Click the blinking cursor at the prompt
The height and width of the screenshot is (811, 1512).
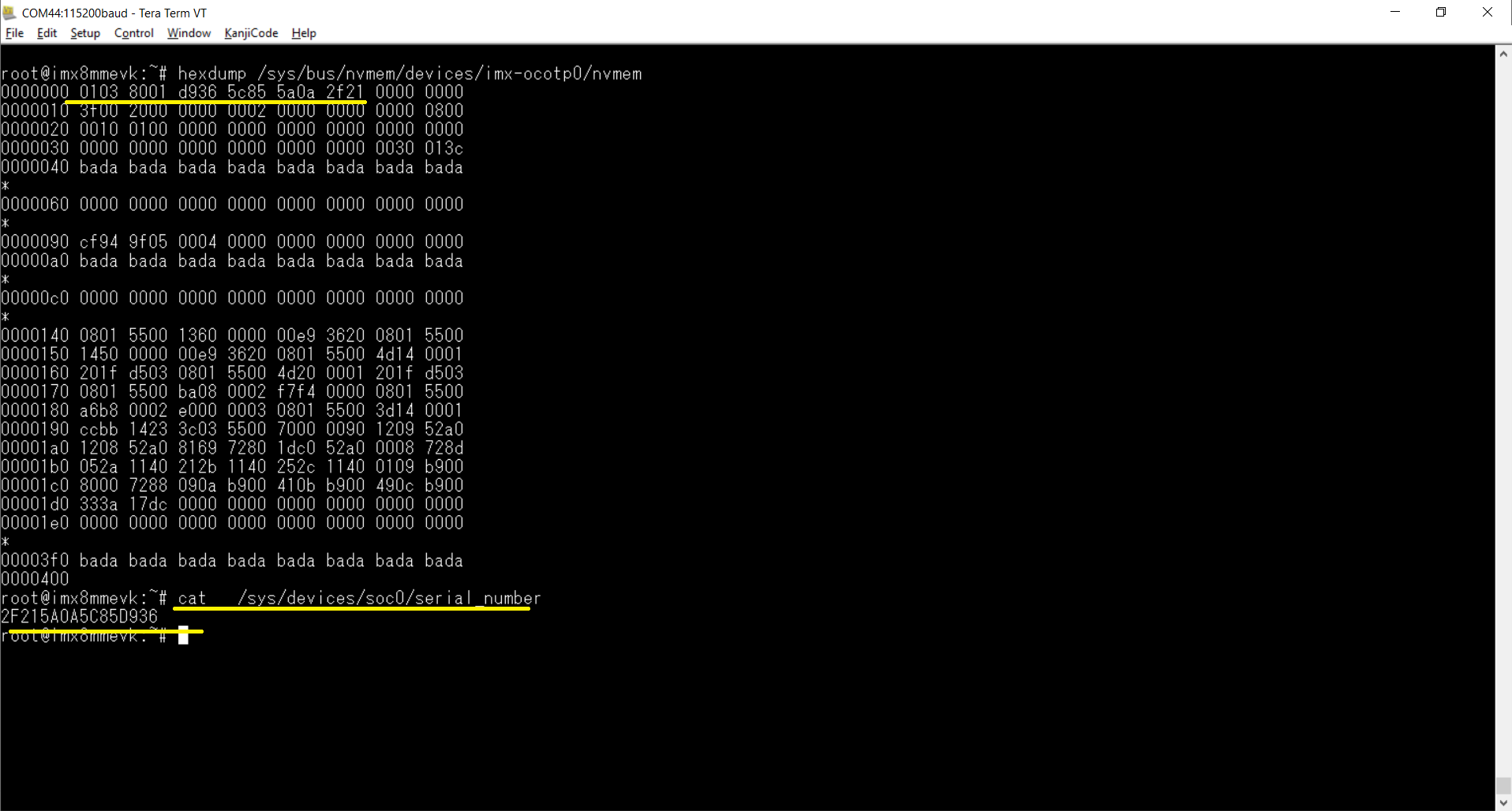183,636
